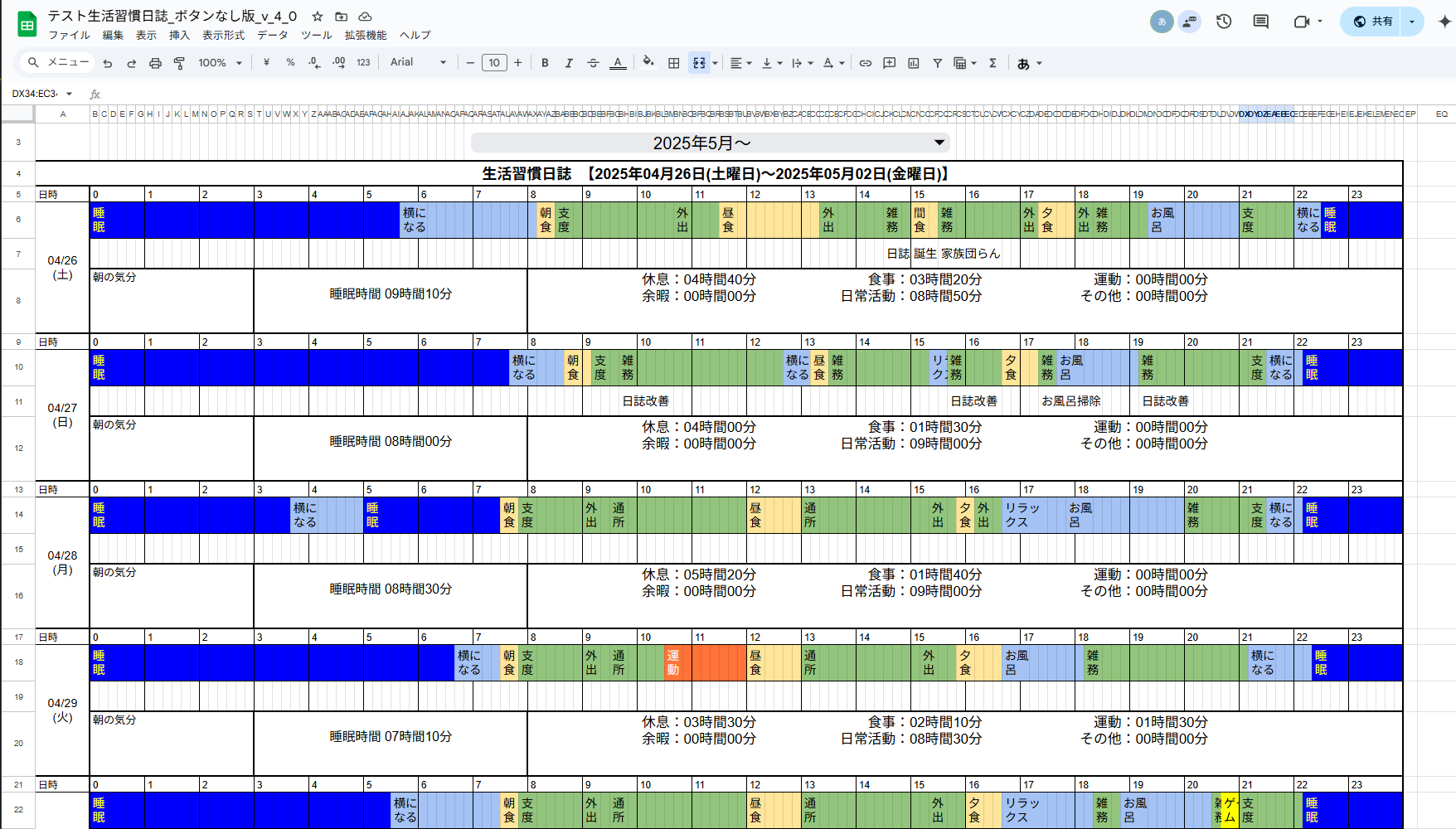The width and height of the screenshot is (1456, 829).
Task: Click the redo icon
Action: 131,63
